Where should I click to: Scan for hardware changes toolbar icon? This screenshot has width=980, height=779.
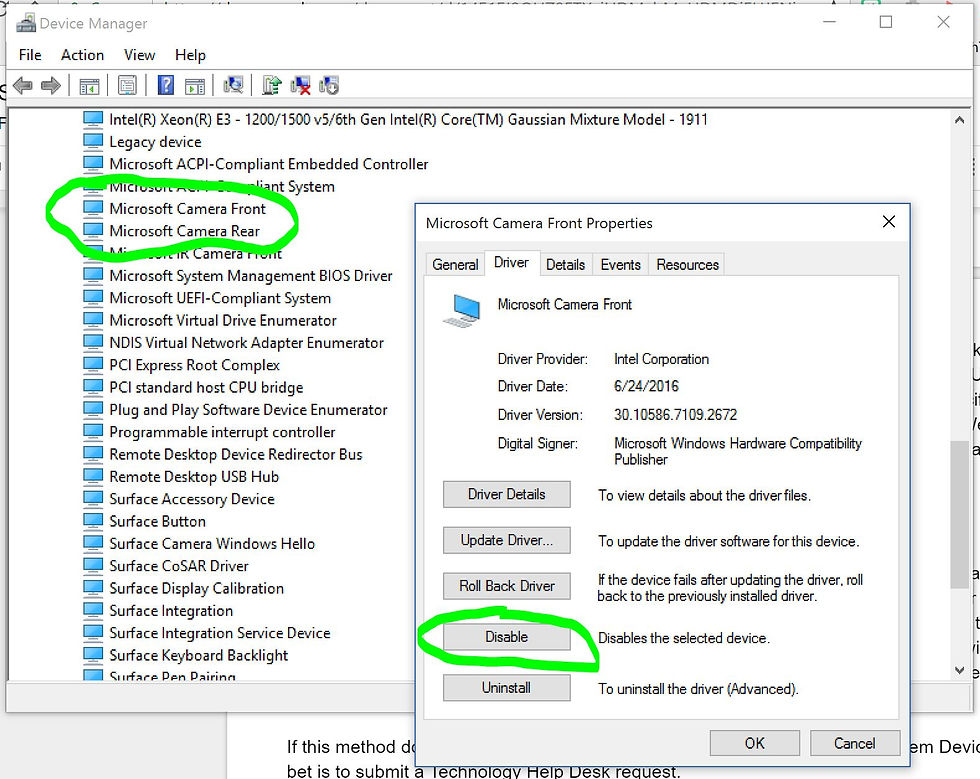233,85
